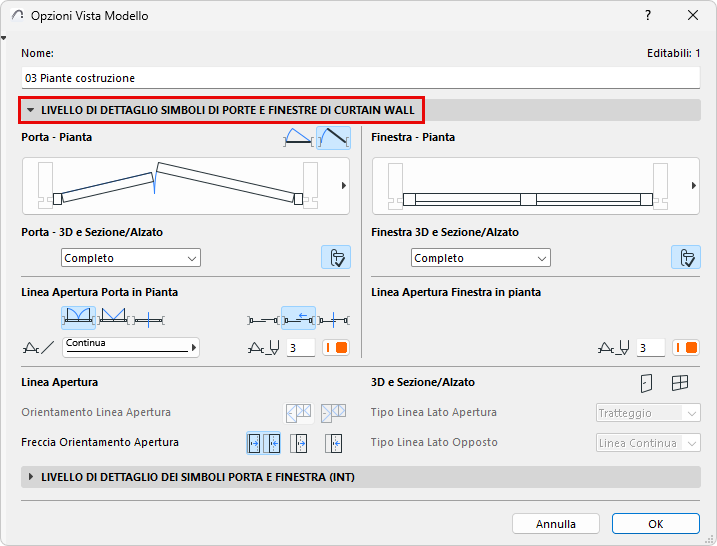Open the 'Continua' line type menu

(131, 347)
